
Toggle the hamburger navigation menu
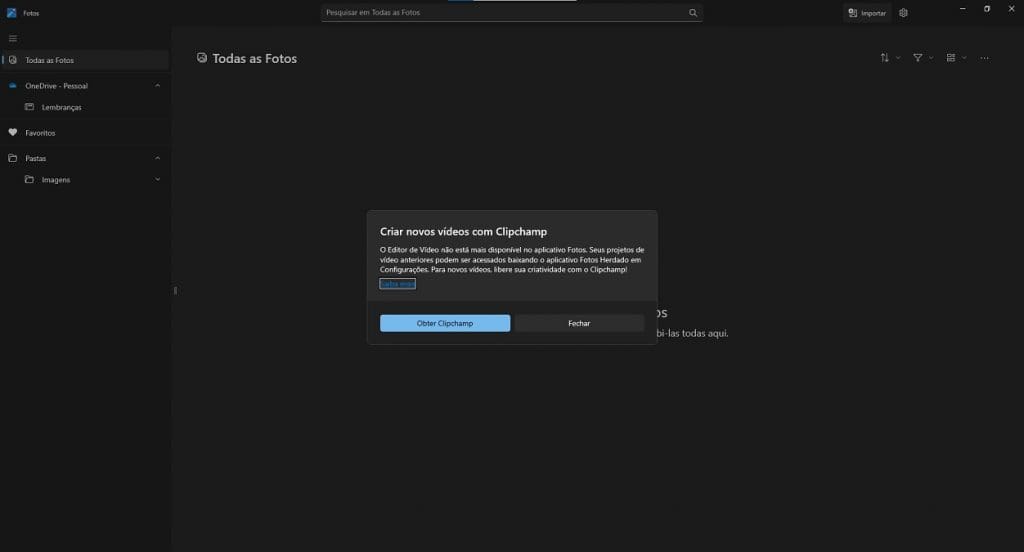[x=12, y=39]
